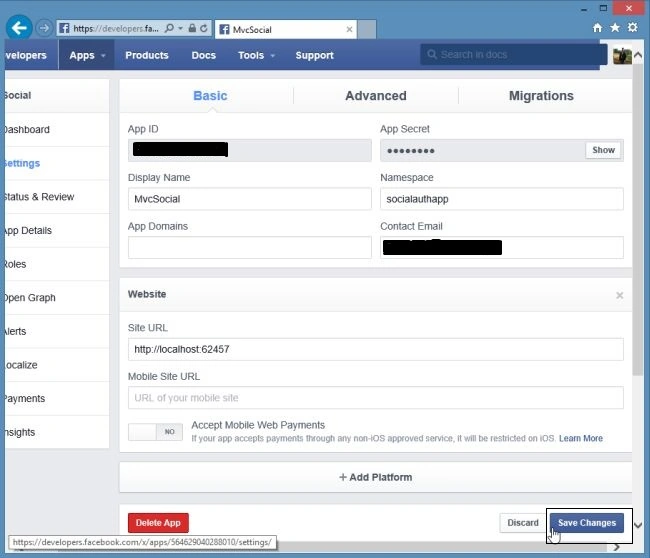Click the Add Platform button

(x=376, y=477)
